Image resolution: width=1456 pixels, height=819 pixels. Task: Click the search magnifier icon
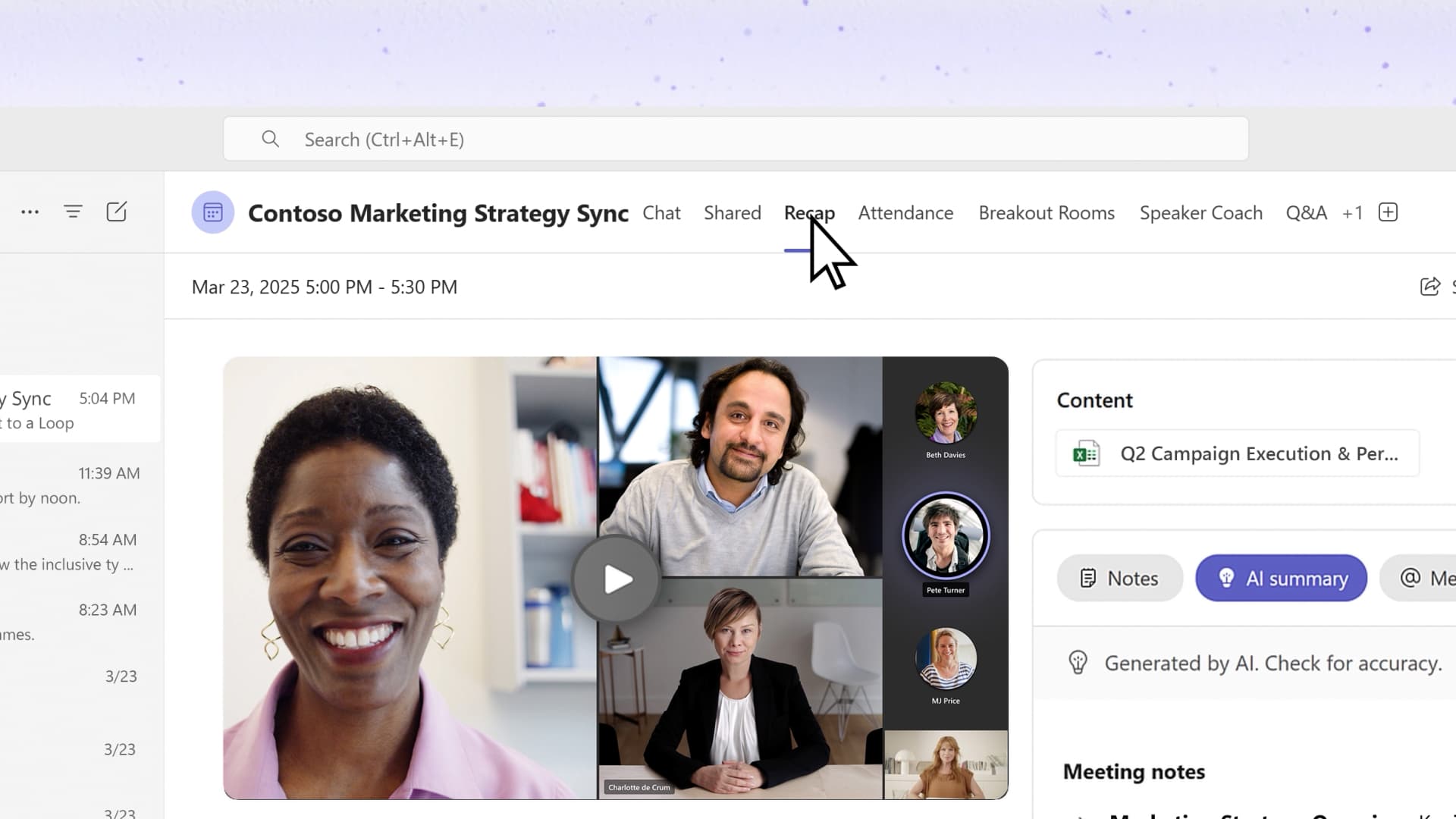(270, 139)
